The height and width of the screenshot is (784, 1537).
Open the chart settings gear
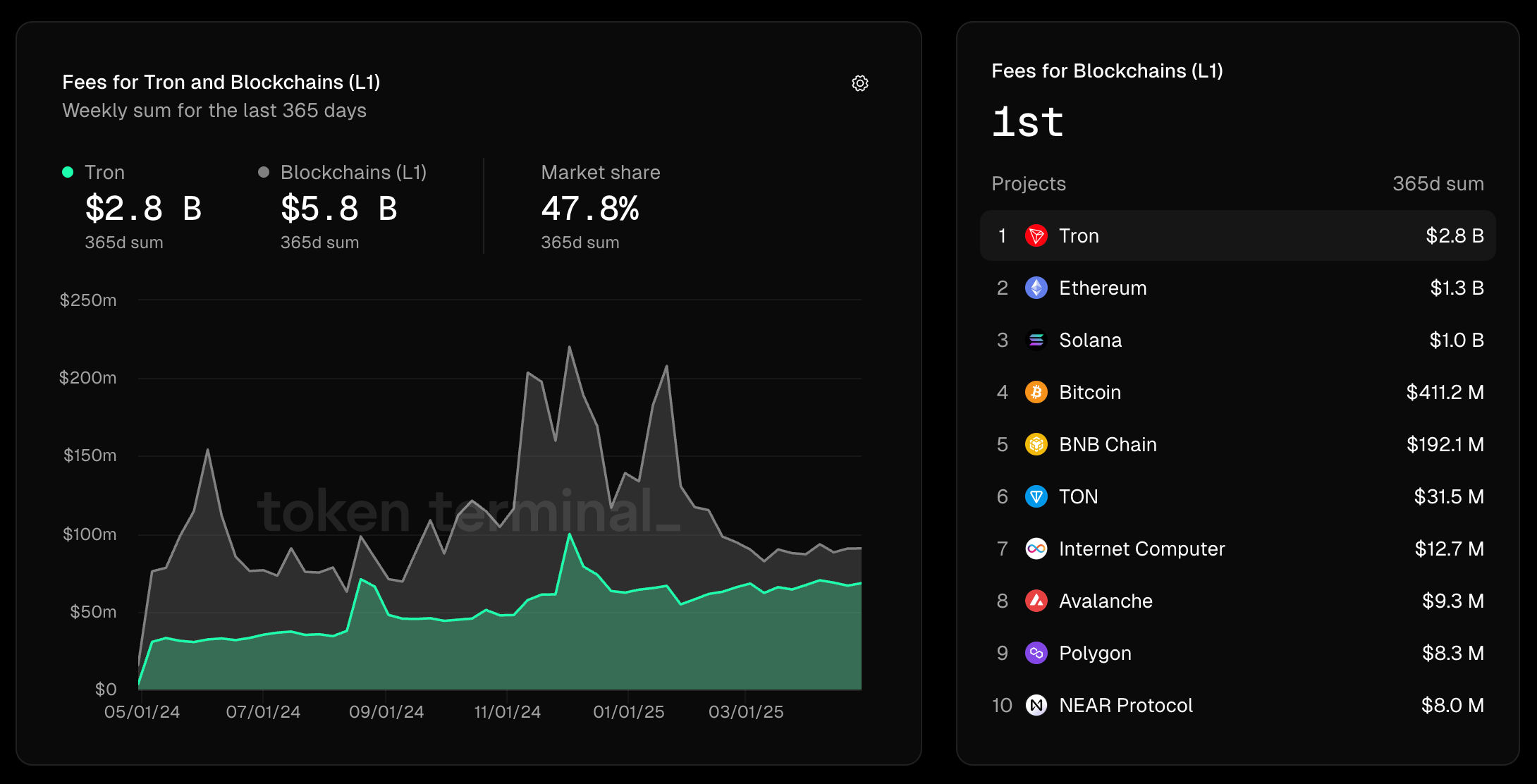(860, 83)
